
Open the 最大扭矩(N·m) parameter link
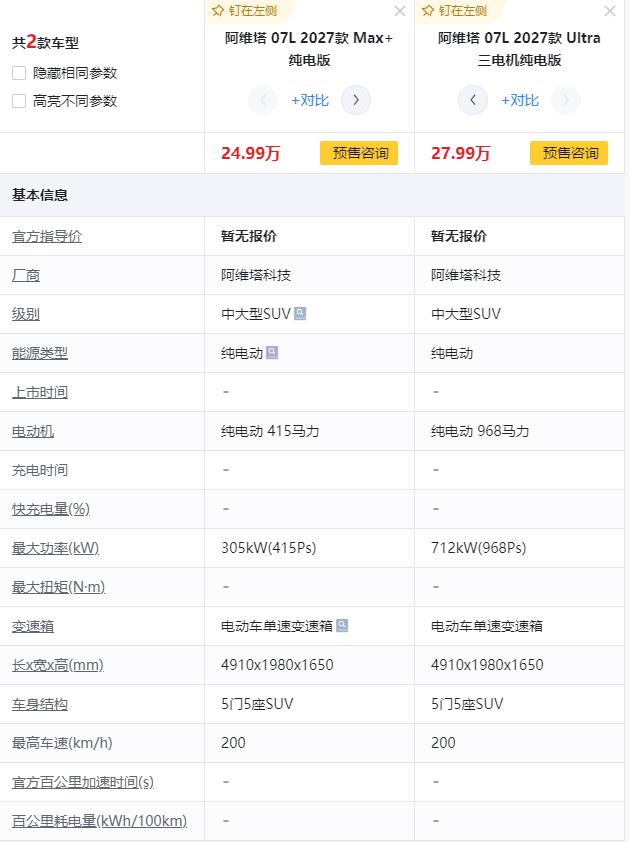59,587
